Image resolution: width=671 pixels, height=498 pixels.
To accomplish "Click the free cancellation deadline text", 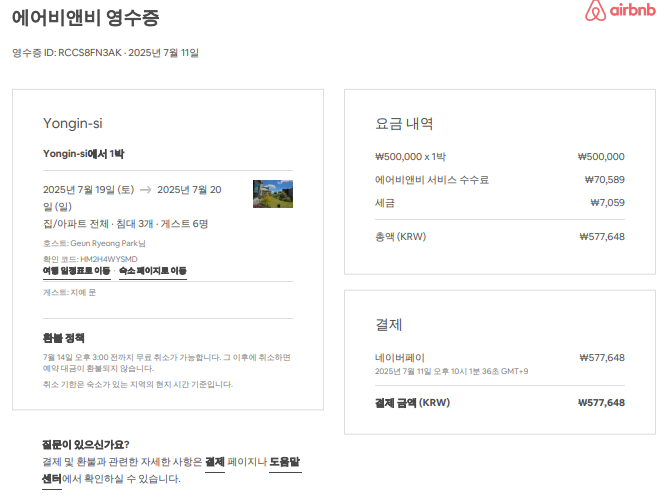I will point(166,362).
